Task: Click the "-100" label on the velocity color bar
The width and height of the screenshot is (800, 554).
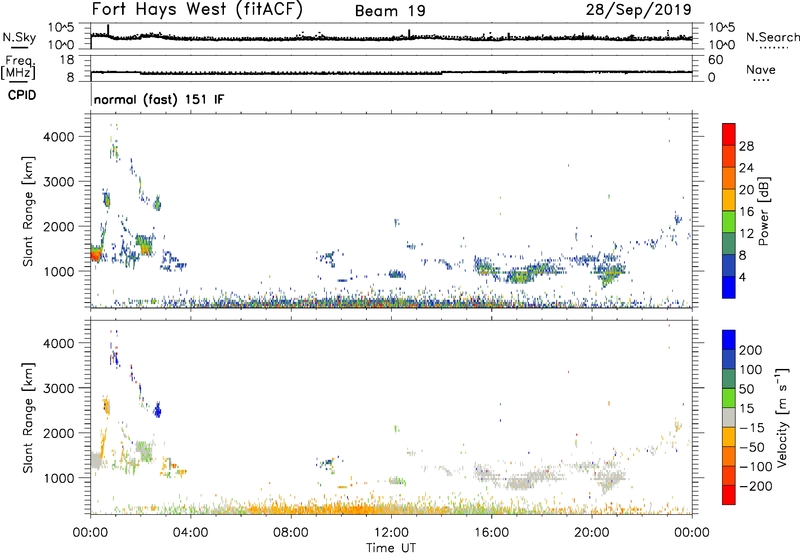Action: pyautogui.click(x=755, y=466)
